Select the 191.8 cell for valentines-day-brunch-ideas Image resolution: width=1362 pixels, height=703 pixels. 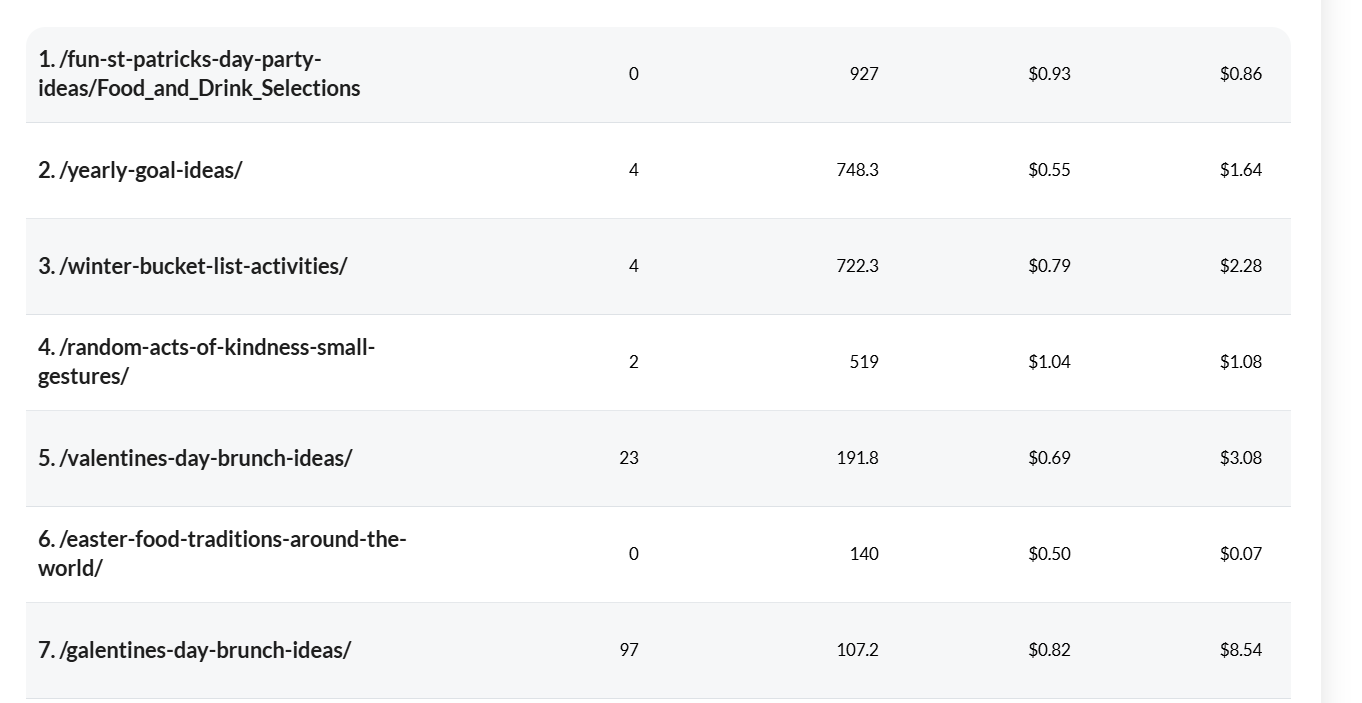click(x=857, y=458)
